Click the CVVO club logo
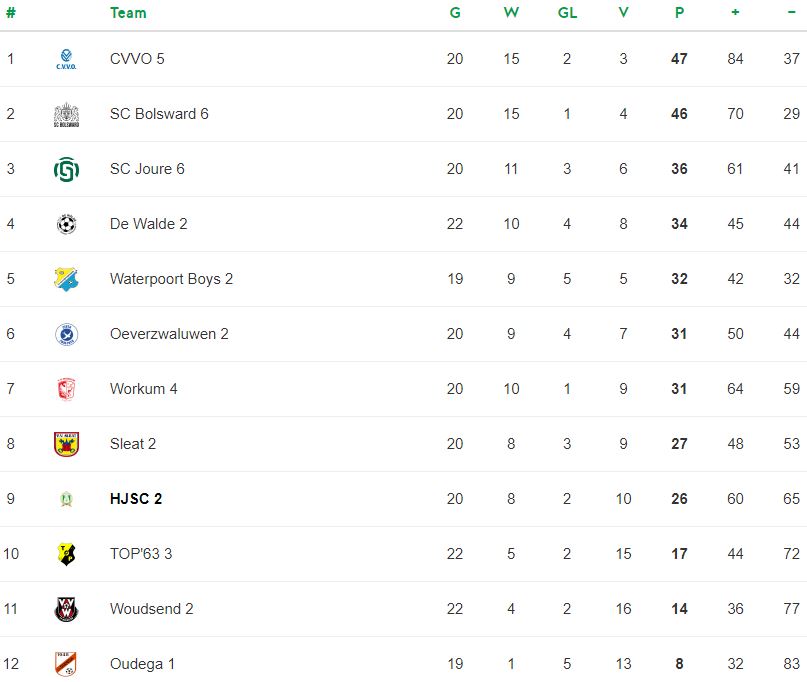Image resolution: width=807 pixels, height=682 pixels. pyautogui.click(x=66, y=59)
